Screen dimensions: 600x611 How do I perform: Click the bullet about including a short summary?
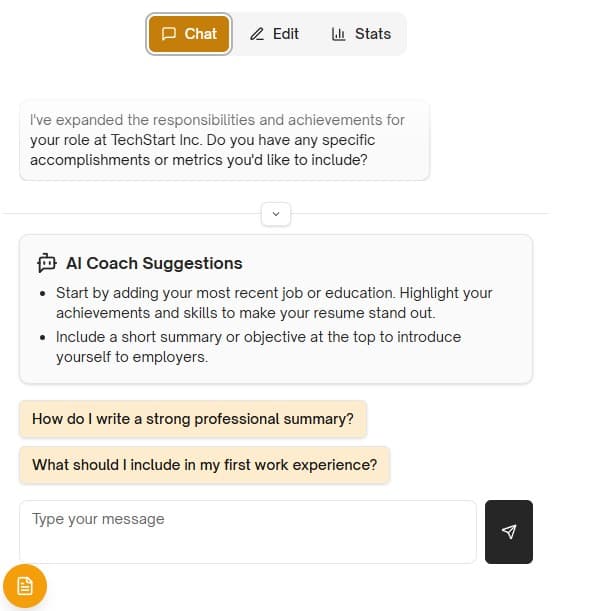click(x=258, y=347)
